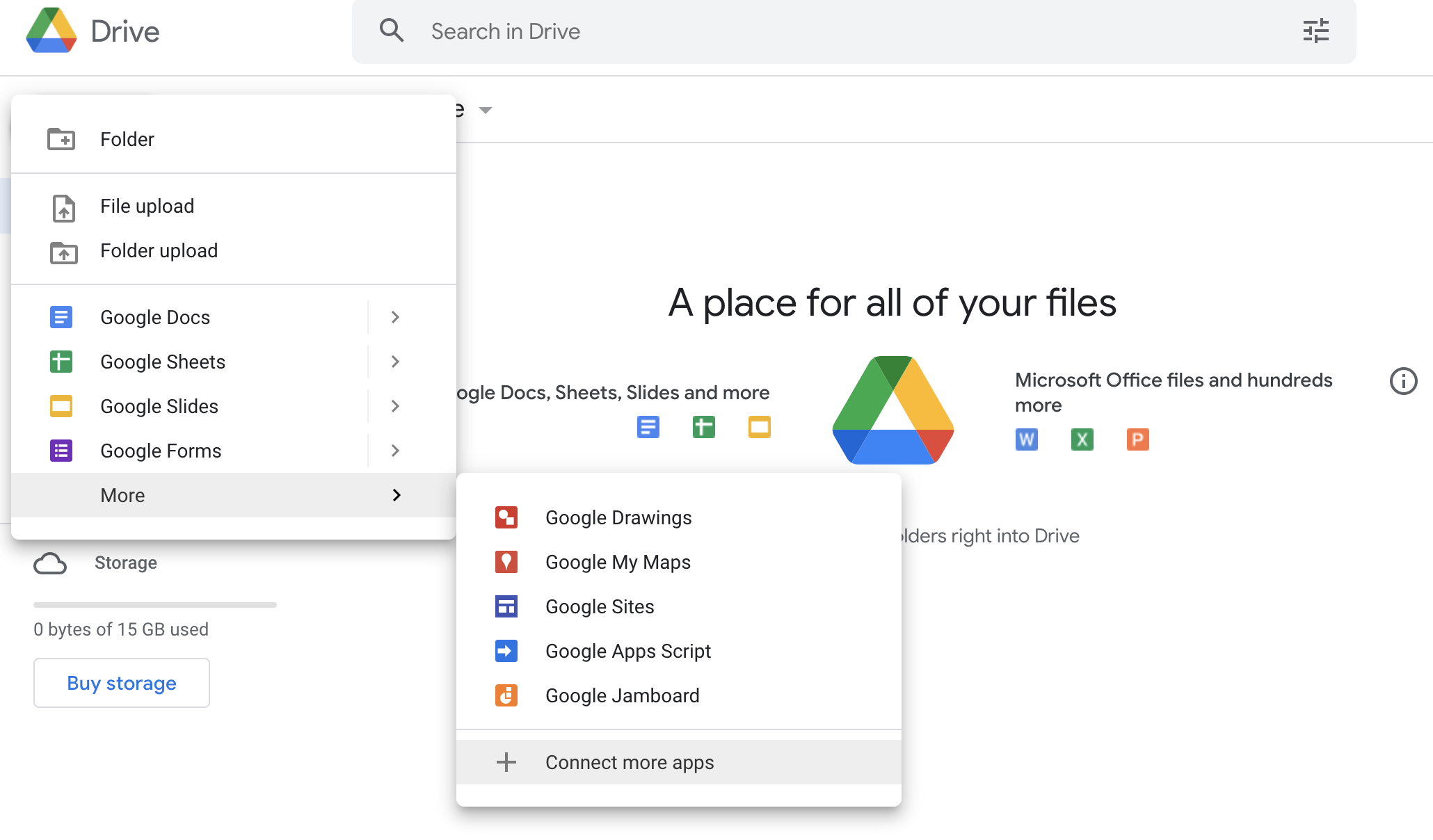Click the storage usage progress bar
1433x840 pixels.
(155, 603)
